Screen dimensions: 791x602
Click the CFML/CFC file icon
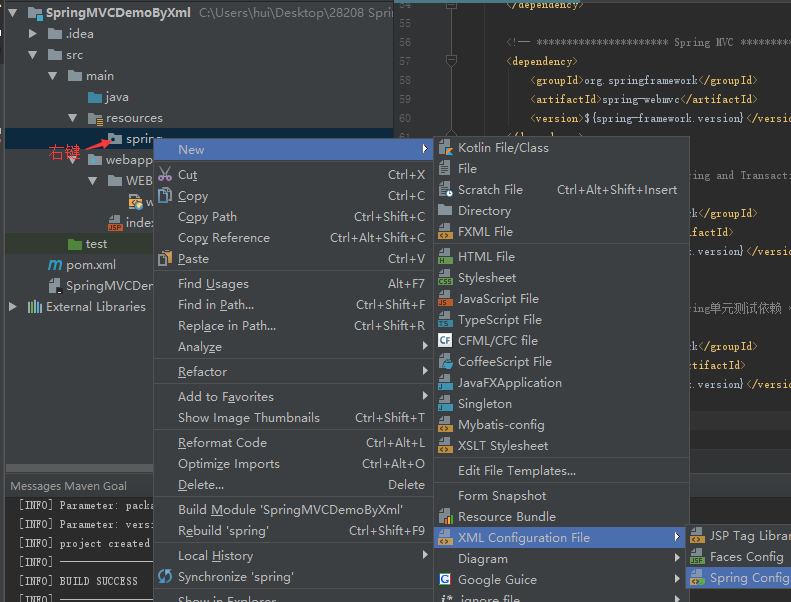(445, 341)
